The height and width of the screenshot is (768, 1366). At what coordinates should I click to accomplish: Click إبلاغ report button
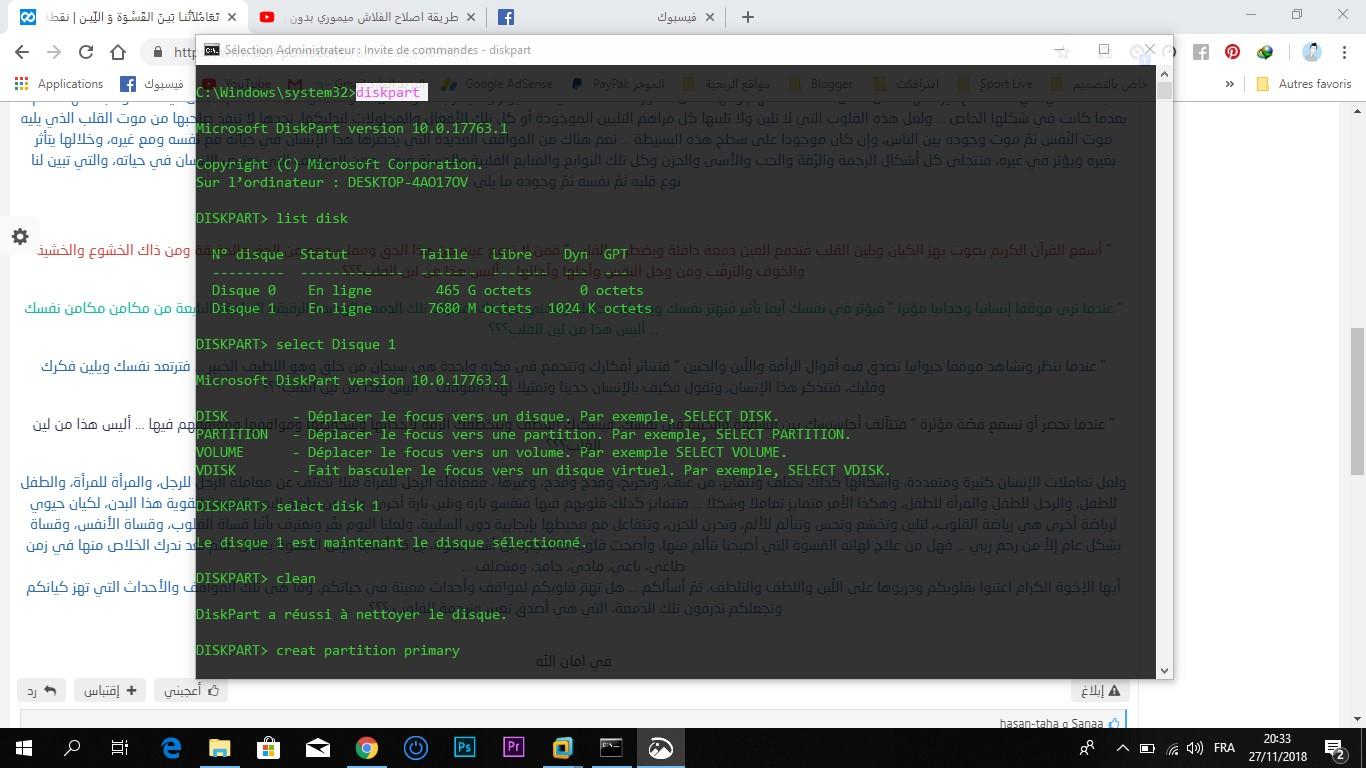click(x=1101, y=690)
